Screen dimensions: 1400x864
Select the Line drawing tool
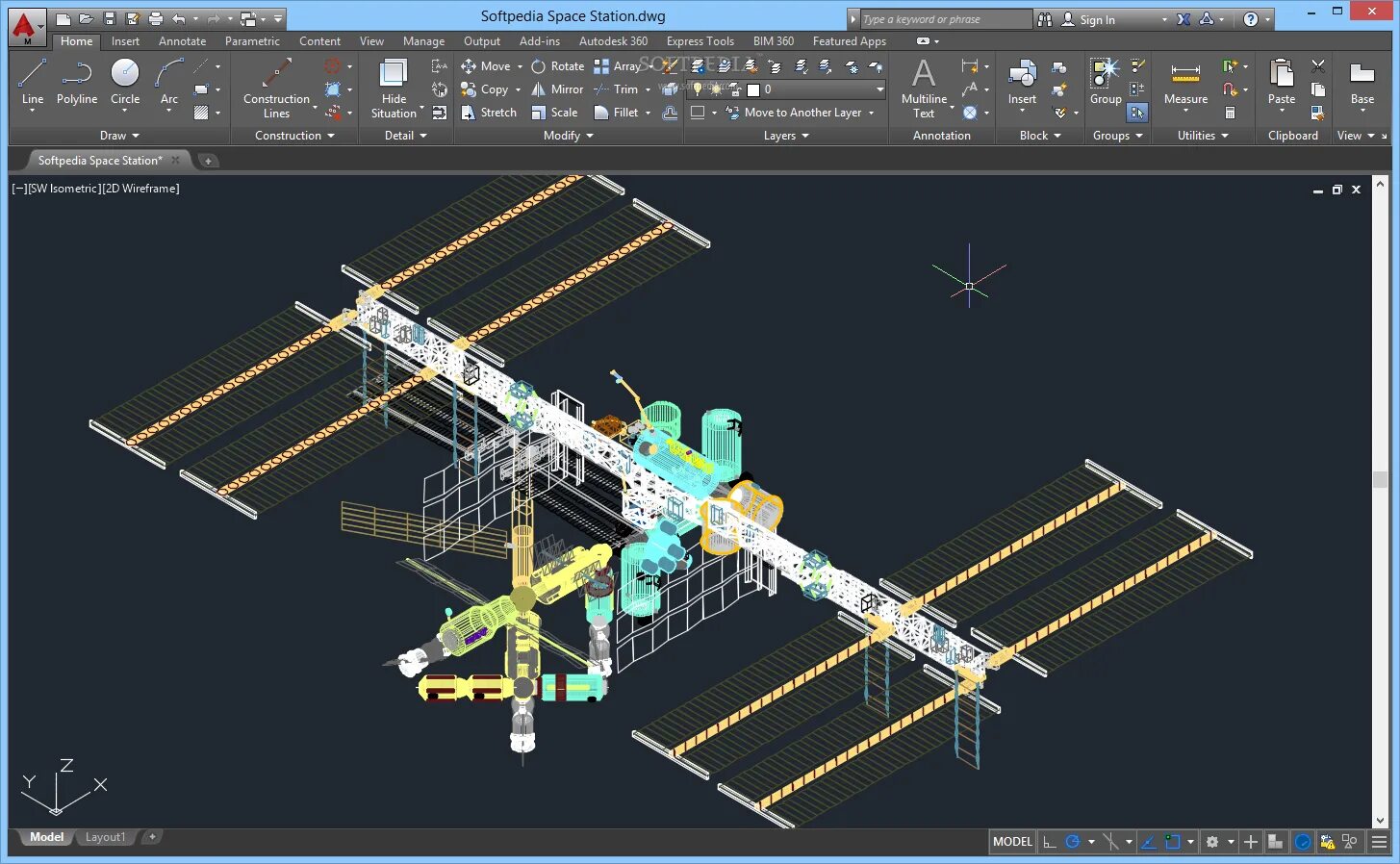click(32, 83)
